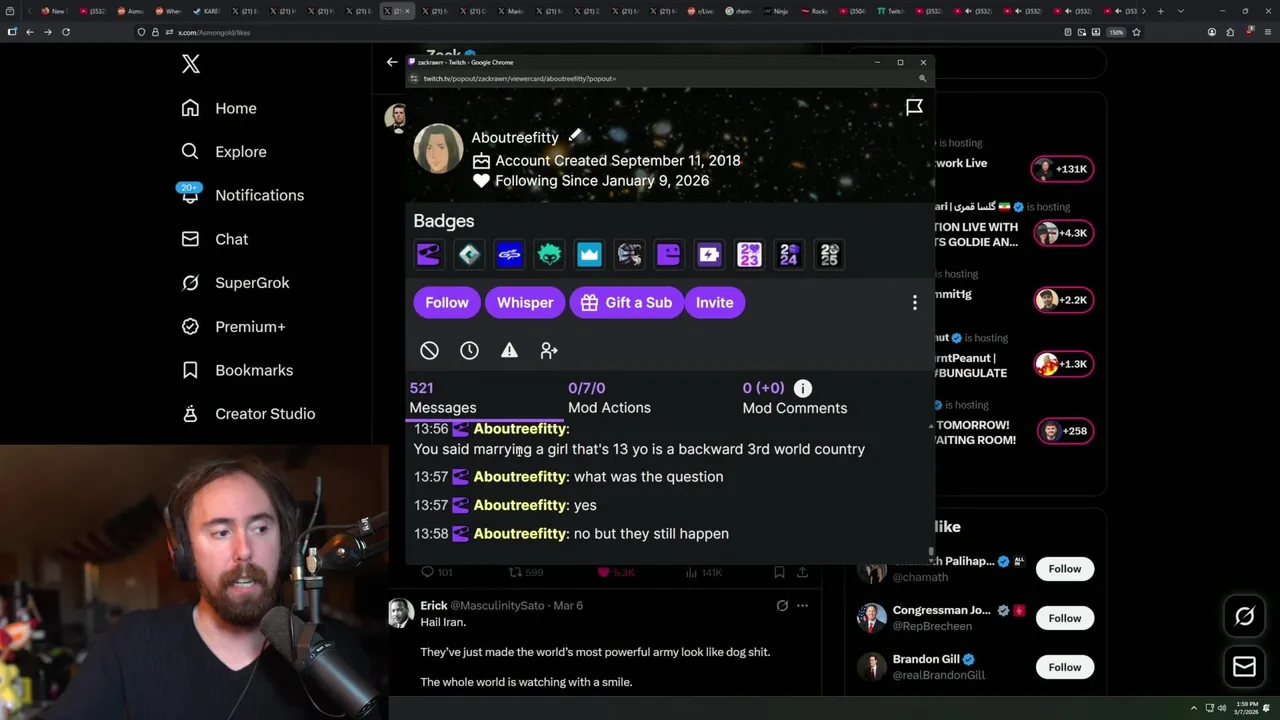Open three-dot menu on Erick's post
The width and height of the screenshot is (1280, 720).
click(802, 605)
